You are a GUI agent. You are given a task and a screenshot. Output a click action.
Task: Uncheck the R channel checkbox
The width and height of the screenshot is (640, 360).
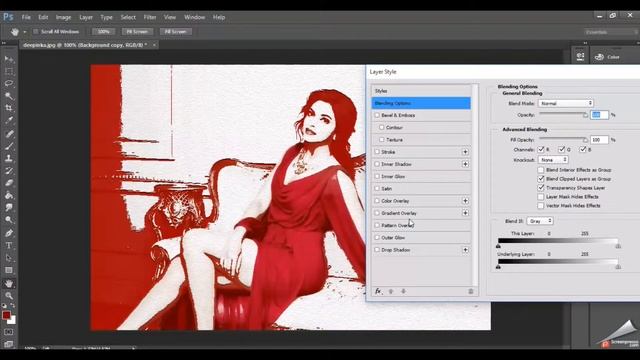(541, 149)
